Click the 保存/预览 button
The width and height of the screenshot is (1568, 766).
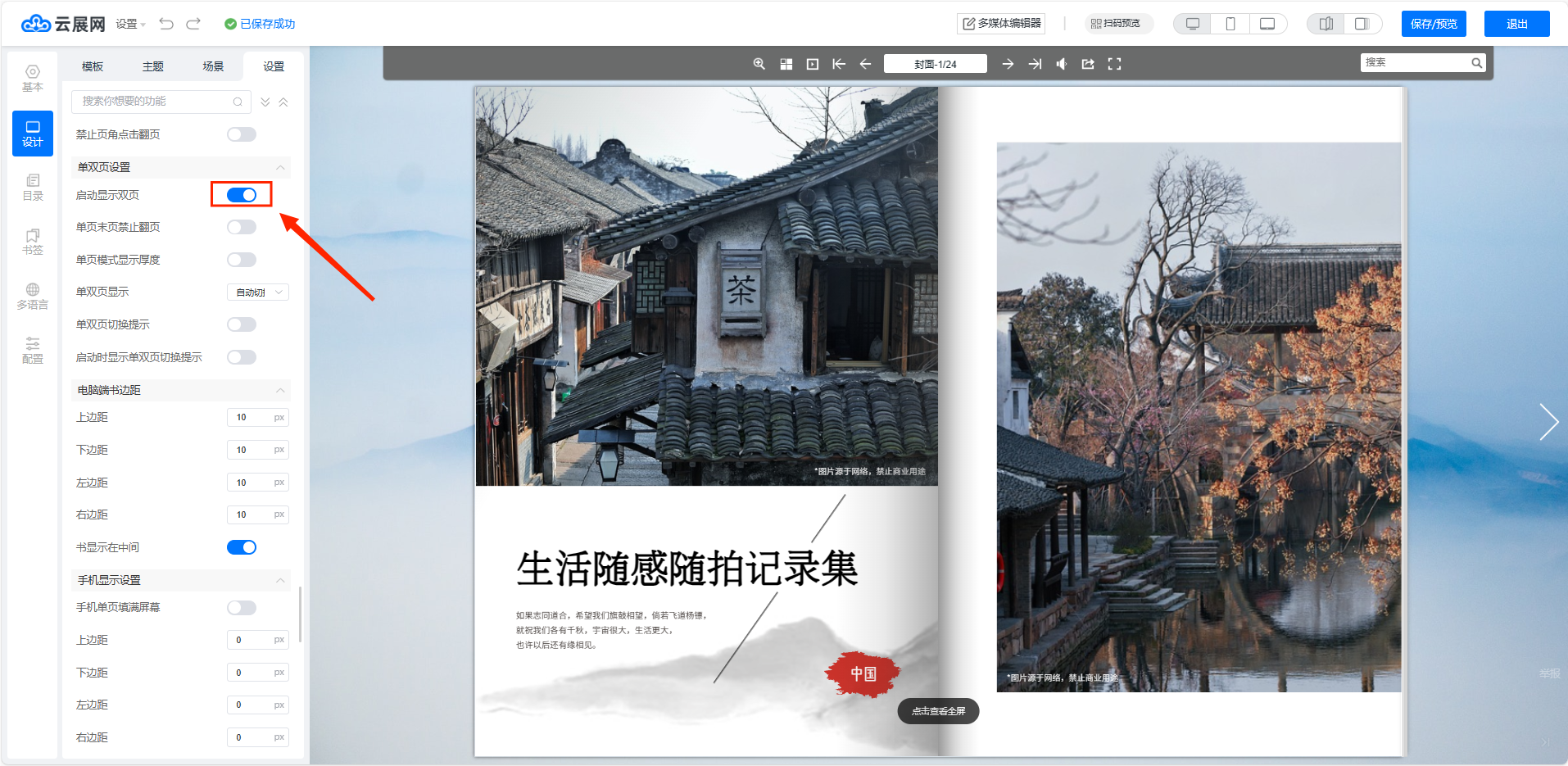point(1433,24)
